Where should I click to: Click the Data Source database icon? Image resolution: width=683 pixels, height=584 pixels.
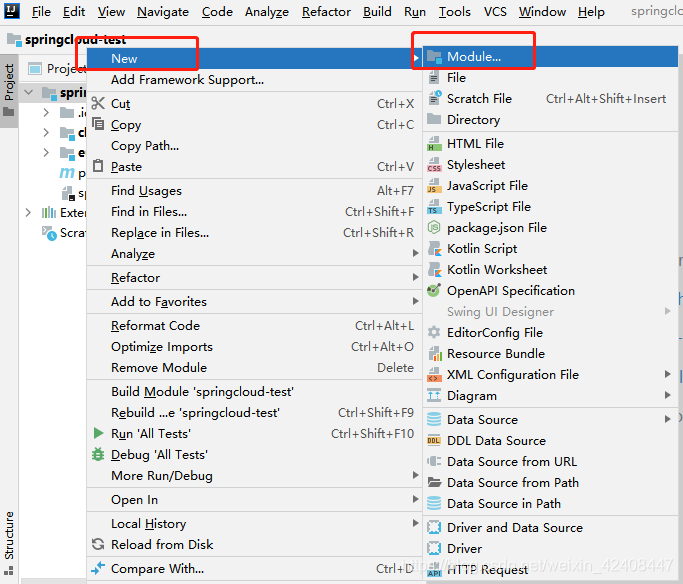tap(434, 419)
